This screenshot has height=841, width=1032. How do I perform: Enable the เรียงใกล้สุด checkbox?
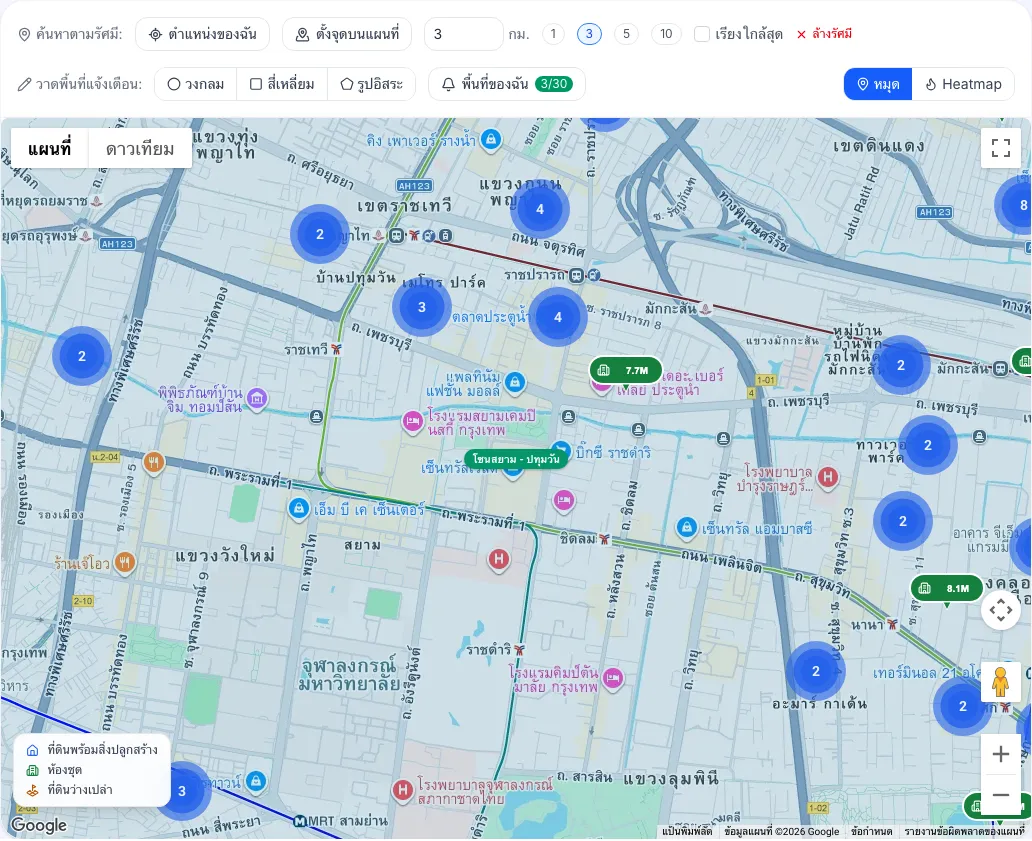coord(702,34)
